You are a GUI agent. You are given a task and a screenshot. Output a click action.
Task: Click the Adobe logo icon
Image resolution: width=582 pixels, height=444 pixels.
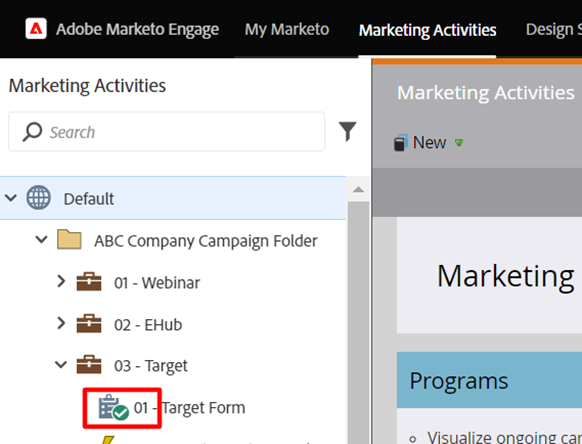pos(36,29)
